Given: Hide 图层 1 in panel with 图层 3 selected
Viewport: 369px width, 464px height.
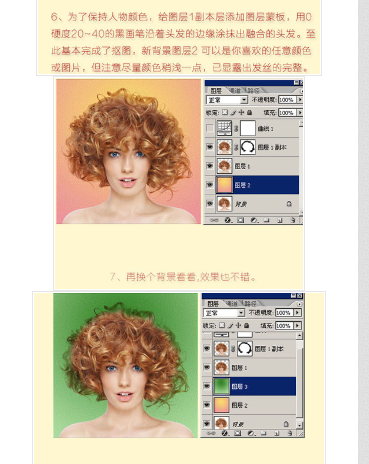Looking at the screenshot, I should click(x=207, y=367).
